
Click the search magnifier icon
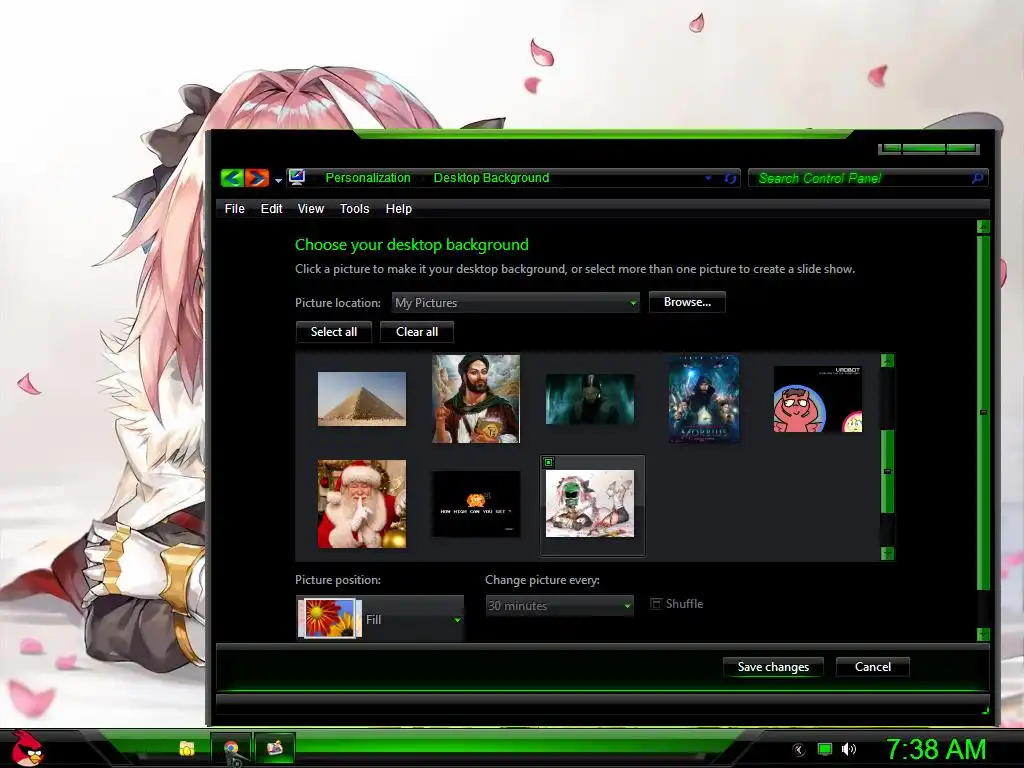[x=978, y=178]
